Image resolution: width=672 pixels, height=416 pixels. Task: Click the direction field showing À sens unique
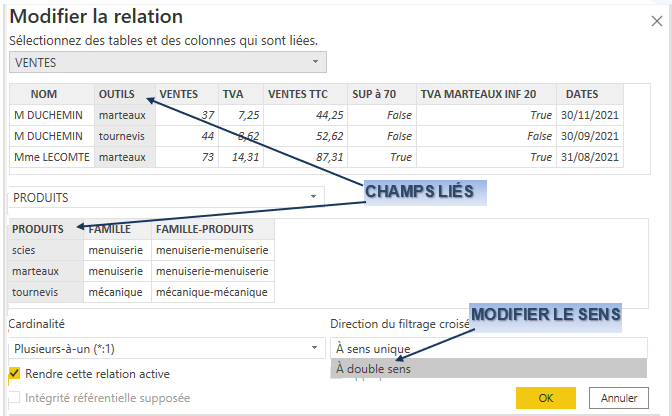click(x=488, y=348)
